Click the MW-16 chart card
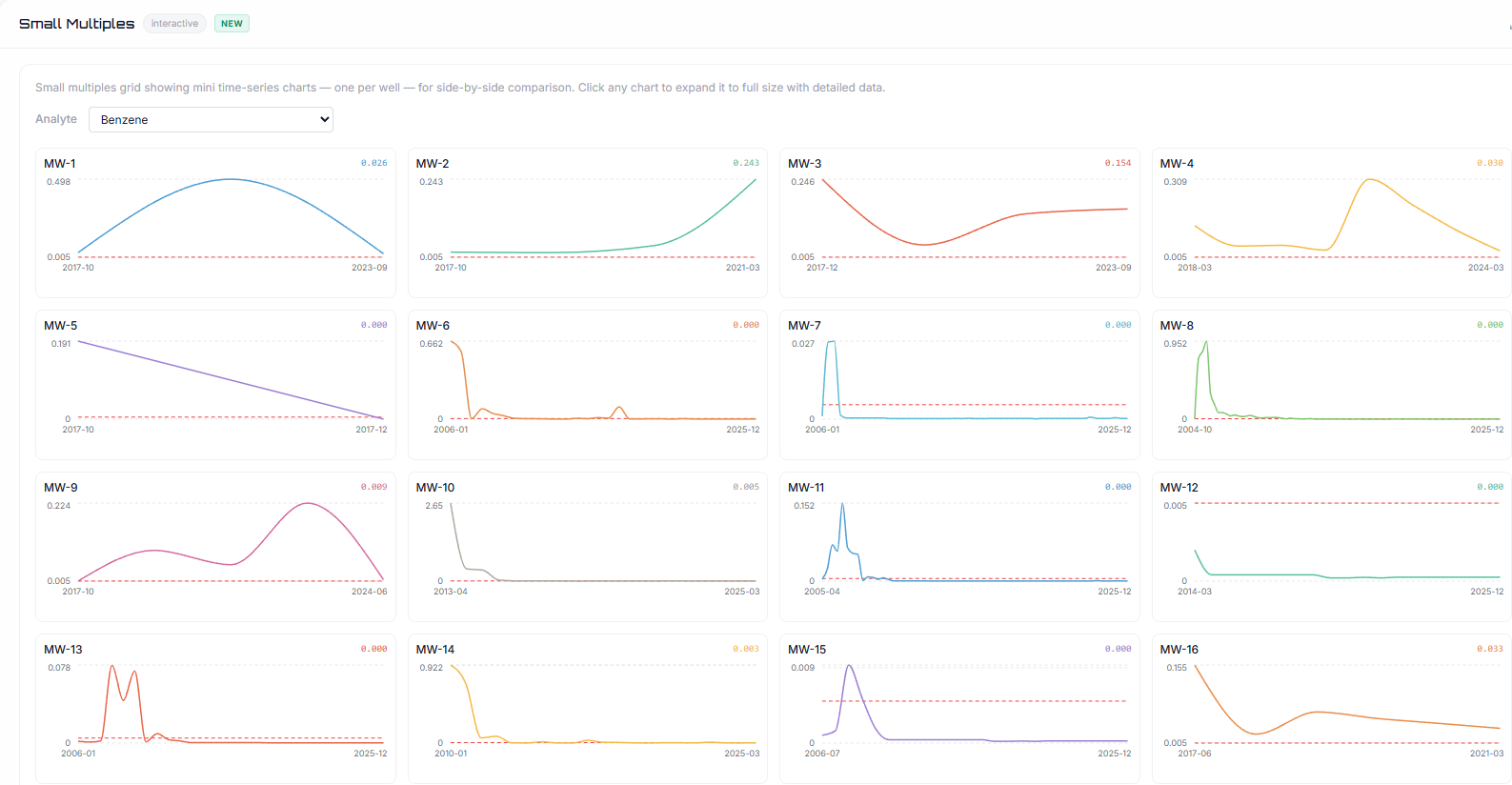The width and height of the screenshot is (1512, 785). [x=1331, y=708]
